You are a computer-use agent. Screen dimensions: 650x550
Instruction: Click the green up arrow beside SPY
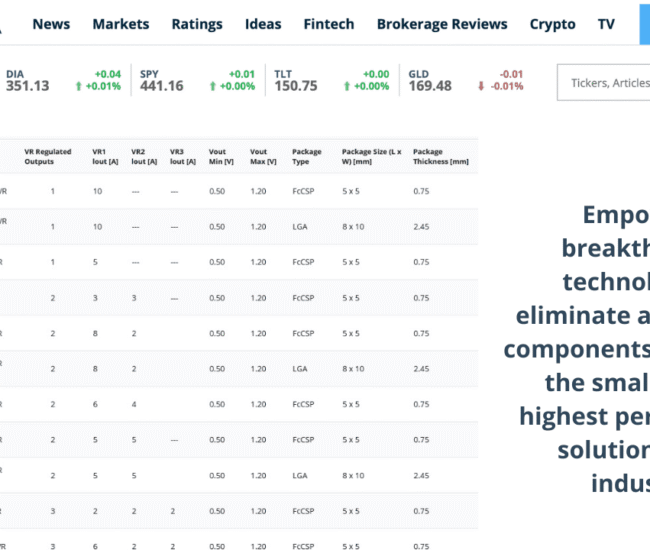pos(212,86)
